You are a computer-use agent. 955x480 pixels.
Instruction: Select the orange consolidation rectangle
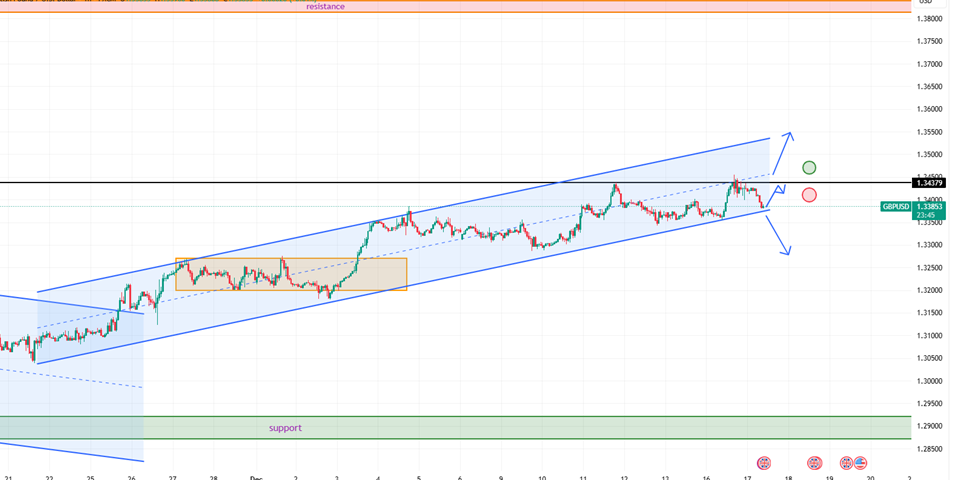coord(291,274)
